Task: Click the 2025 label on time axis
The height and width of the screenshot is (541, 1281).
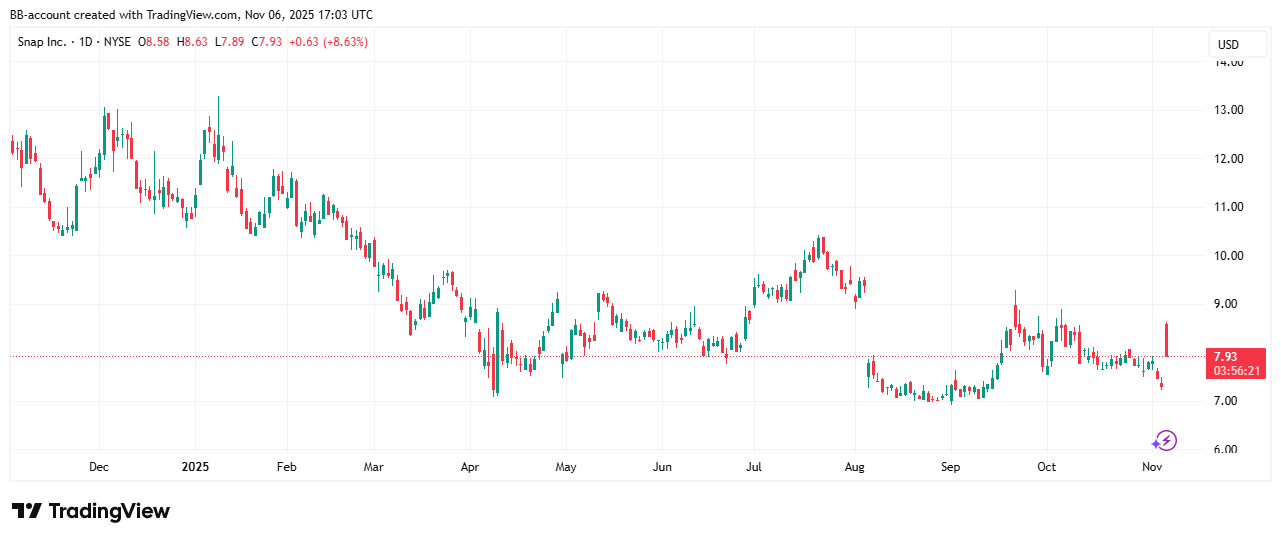Action: (195, 467)
